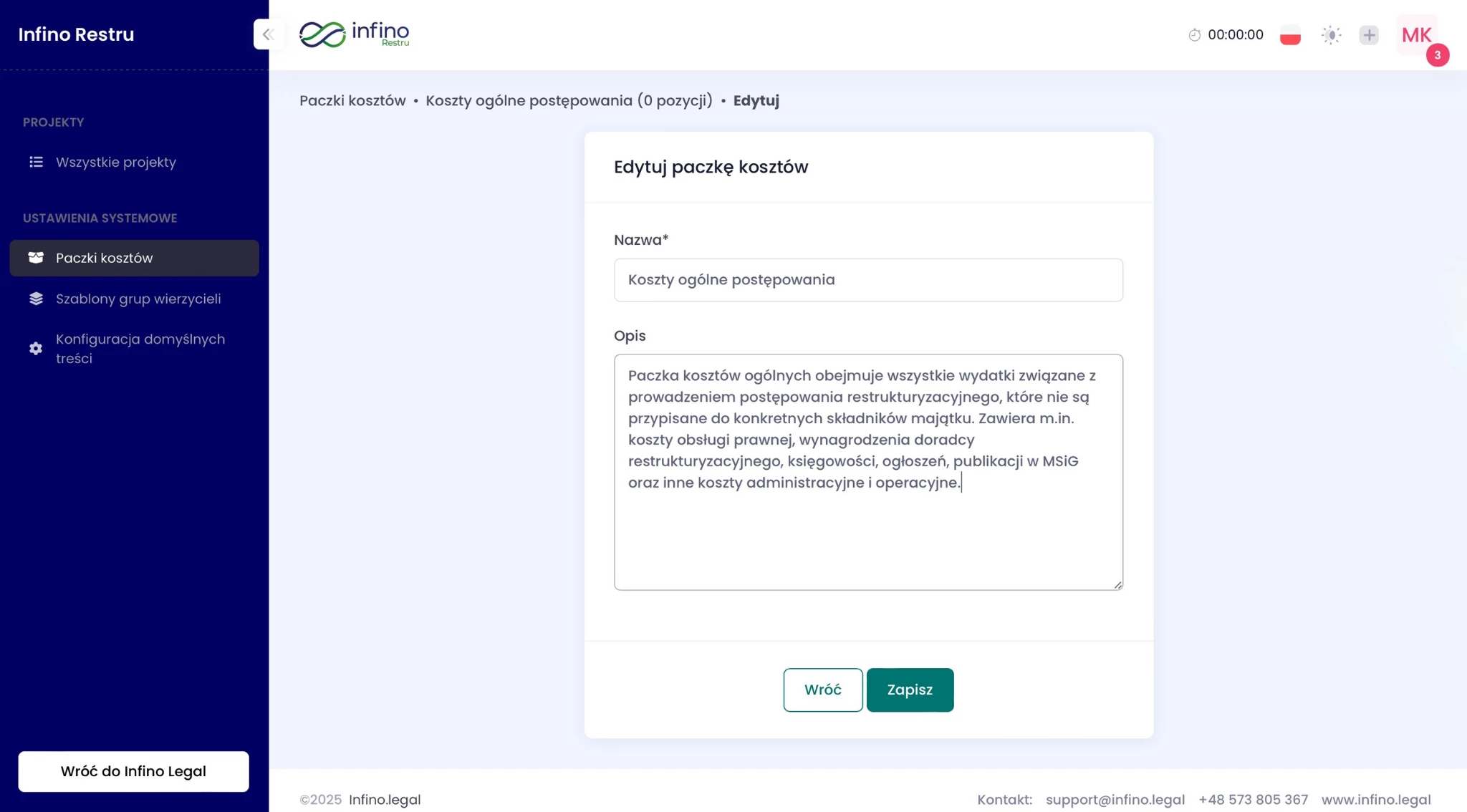
Task: Click Wróć do Infino Legal button
Action: pyautogui.click(x=133, y=771)
